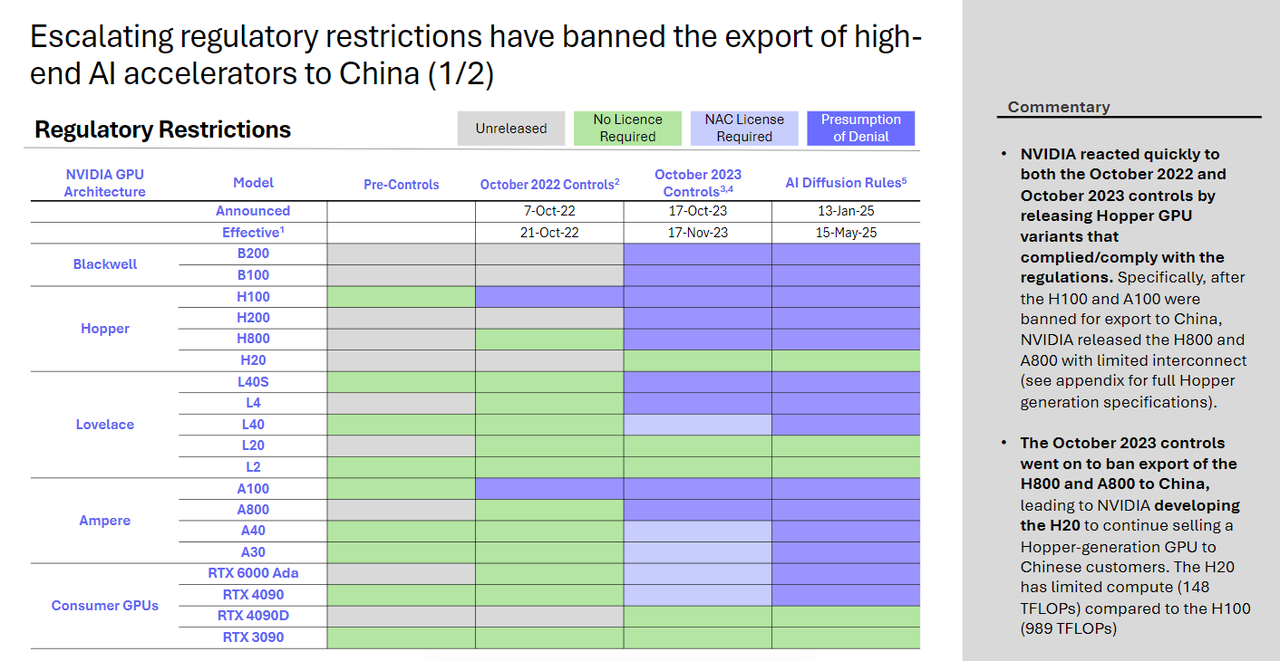1280x661 pixels.
Task: Select the Effective row label
Action: click(x=253, y=232)
